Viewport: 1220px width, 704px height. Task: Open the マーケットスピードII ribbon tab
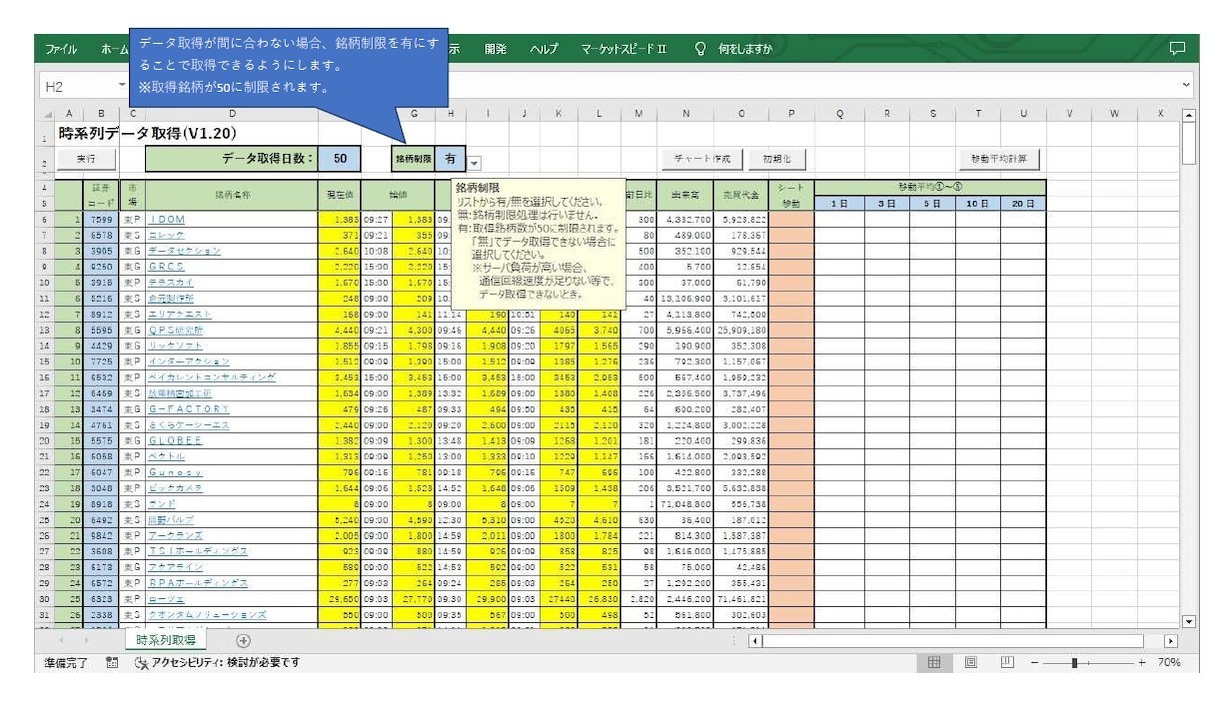click(625, 50)
